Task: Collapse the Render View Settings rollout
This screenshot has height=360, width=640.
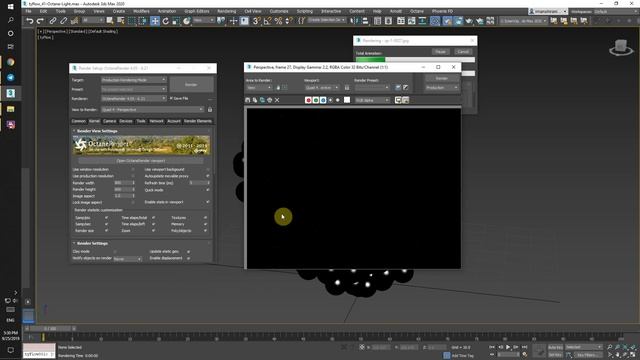Action: pos(97,131)
